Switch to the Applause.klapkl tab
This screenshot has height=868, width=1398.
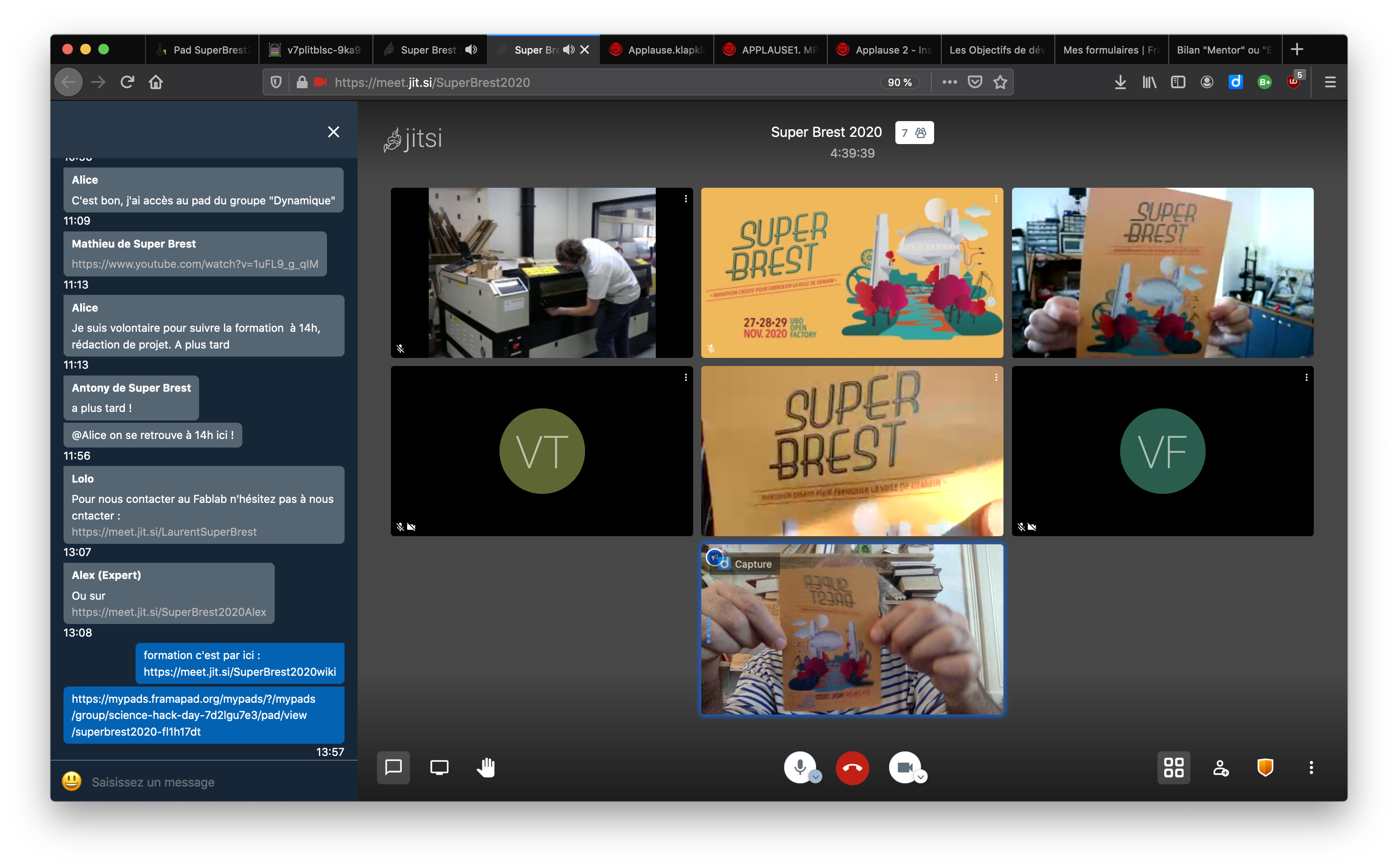point(657,50)
